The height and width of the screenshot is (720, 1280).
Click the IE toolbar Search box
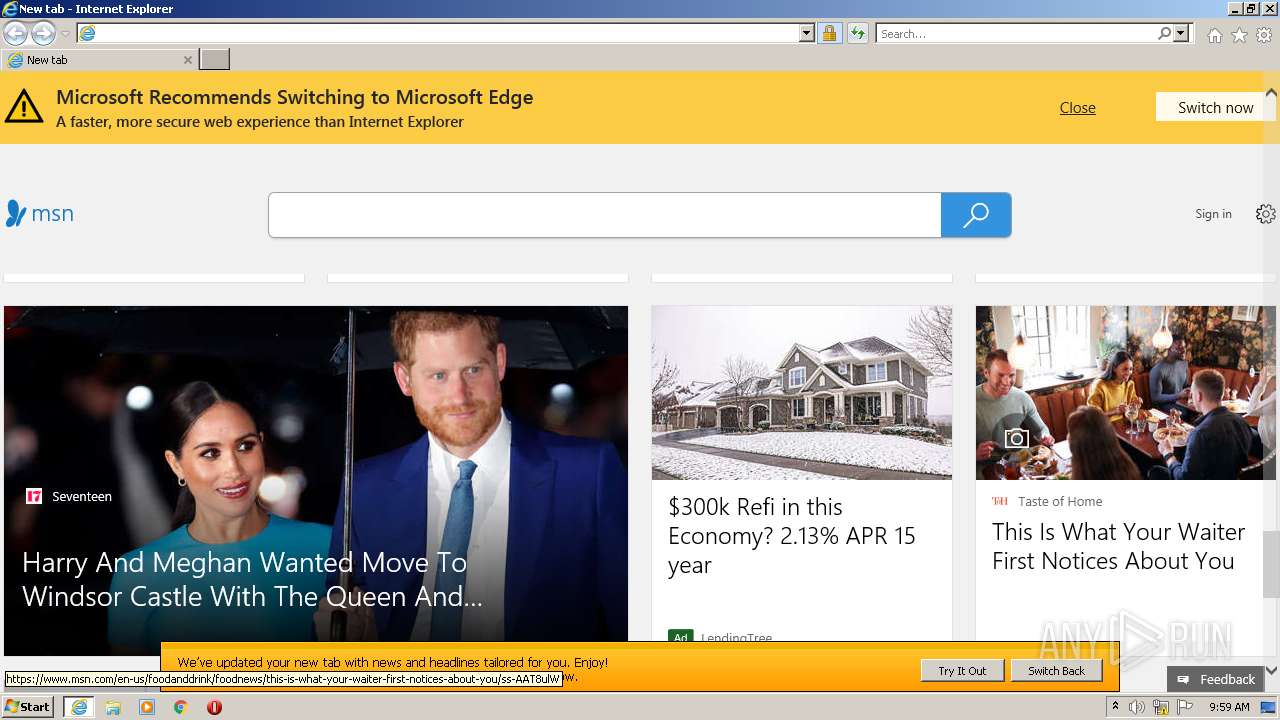[1017, 34]
